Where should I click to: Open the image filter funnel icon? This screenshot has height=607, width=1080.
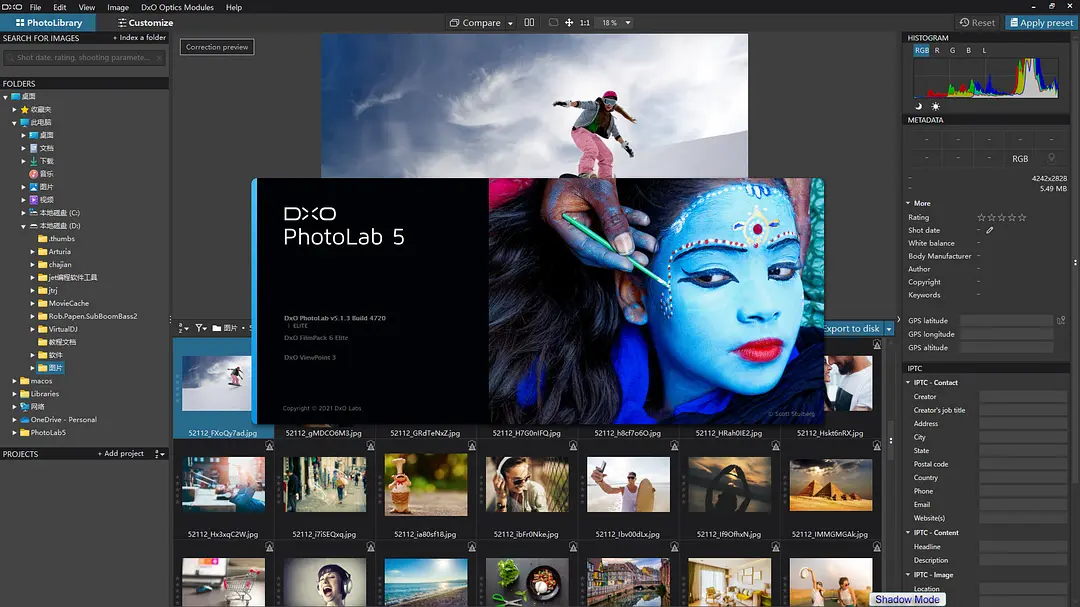[200, 328]
